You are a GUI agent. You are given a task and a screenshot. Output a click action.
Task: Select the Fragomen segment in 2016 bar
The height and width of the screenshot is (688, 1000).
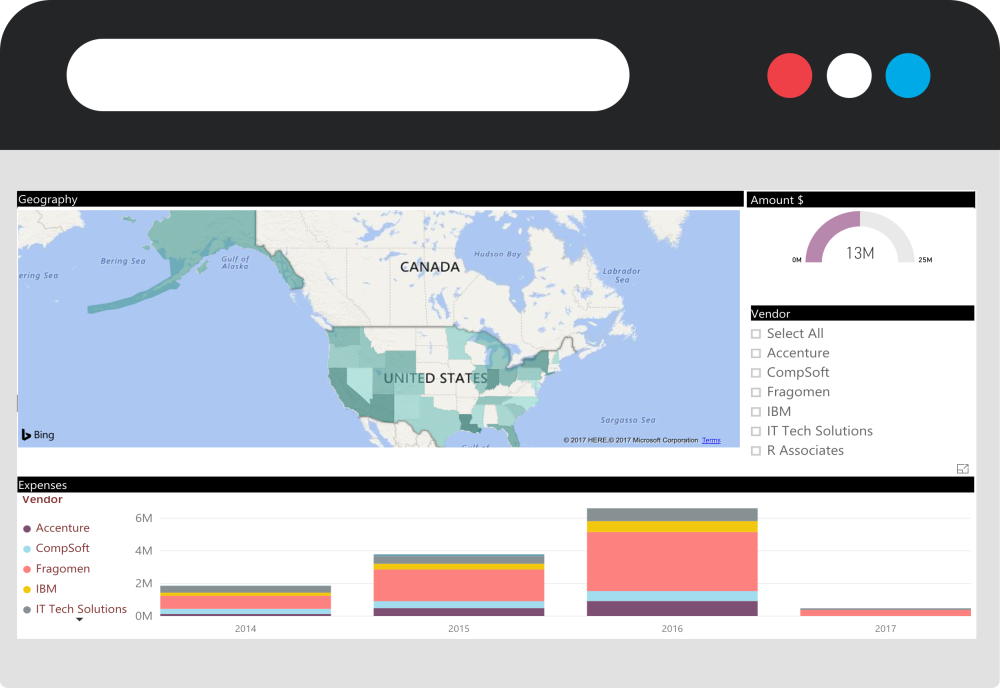tap(672, 560)
